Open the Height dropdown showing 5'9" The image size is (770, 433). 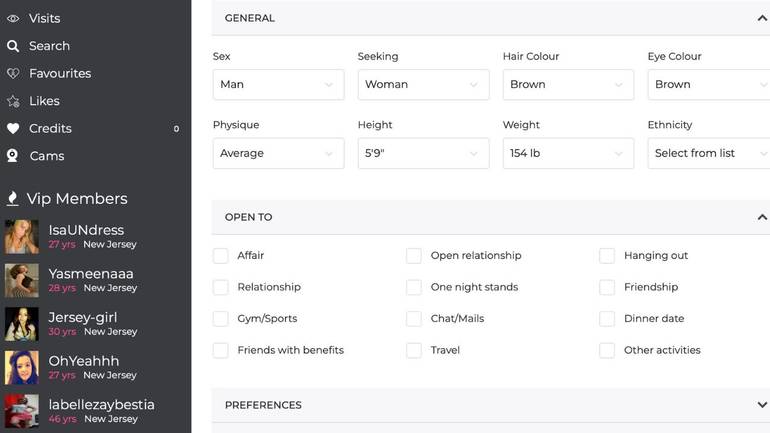click(423, 154)
